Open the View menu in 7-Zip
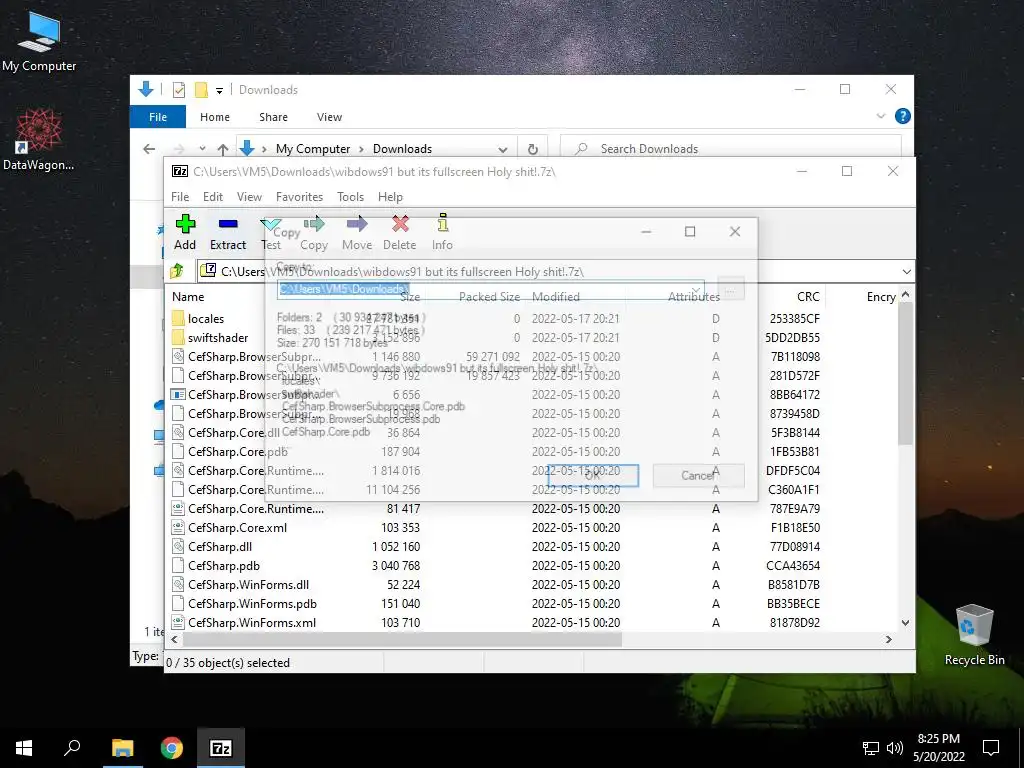This screenshot has width=1024, height=768. [249, 197]
